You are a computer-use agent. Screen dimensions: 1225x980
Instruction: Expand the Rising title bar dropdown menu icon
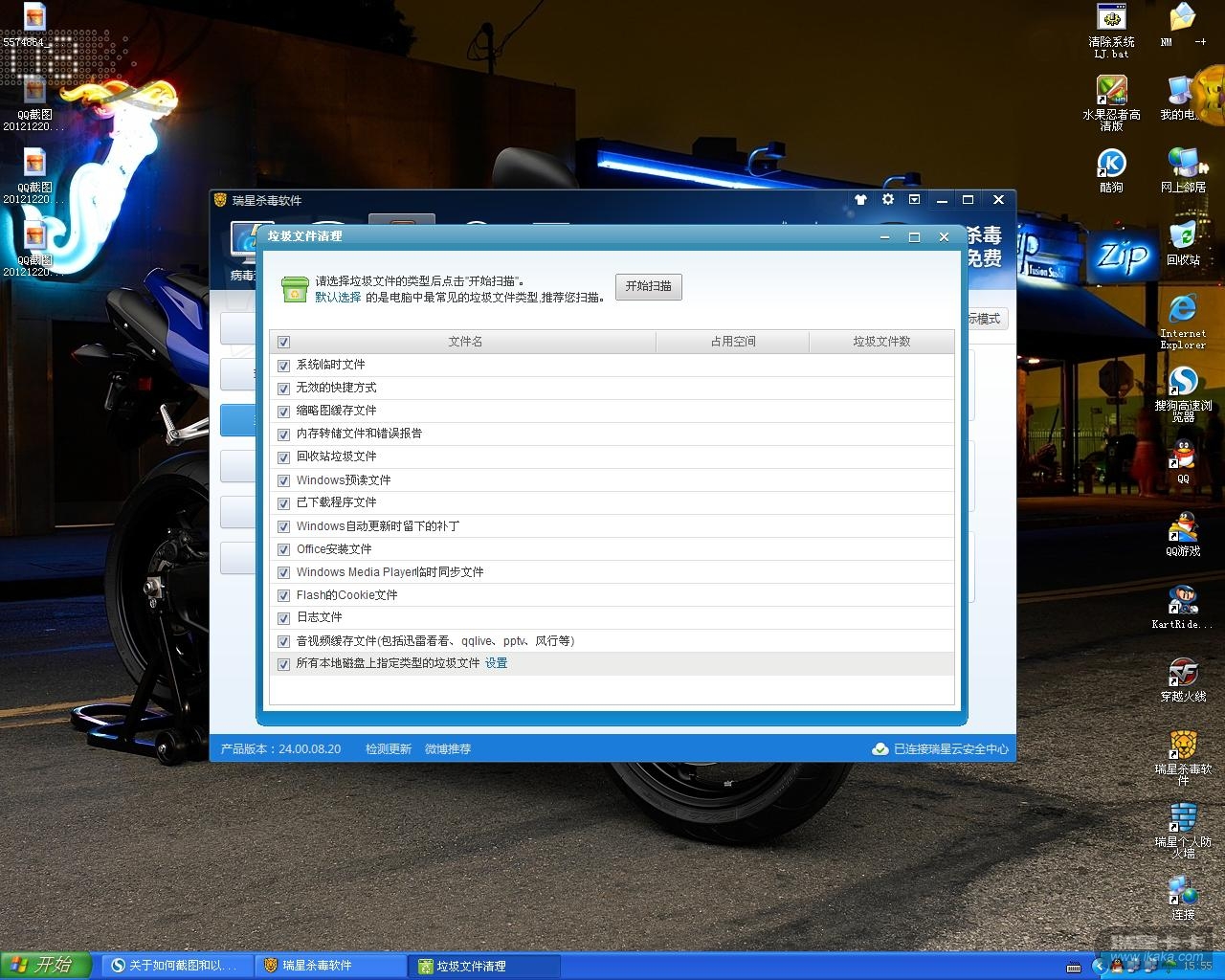914,200
